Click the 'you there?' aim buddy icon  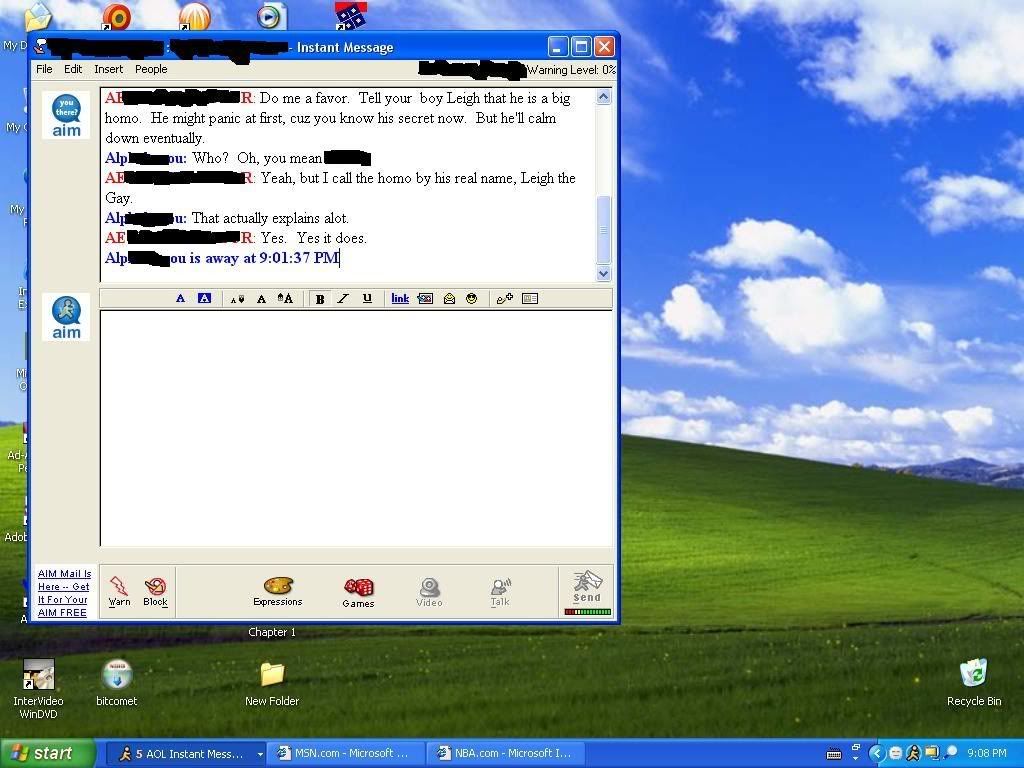[x=66, y=116]
